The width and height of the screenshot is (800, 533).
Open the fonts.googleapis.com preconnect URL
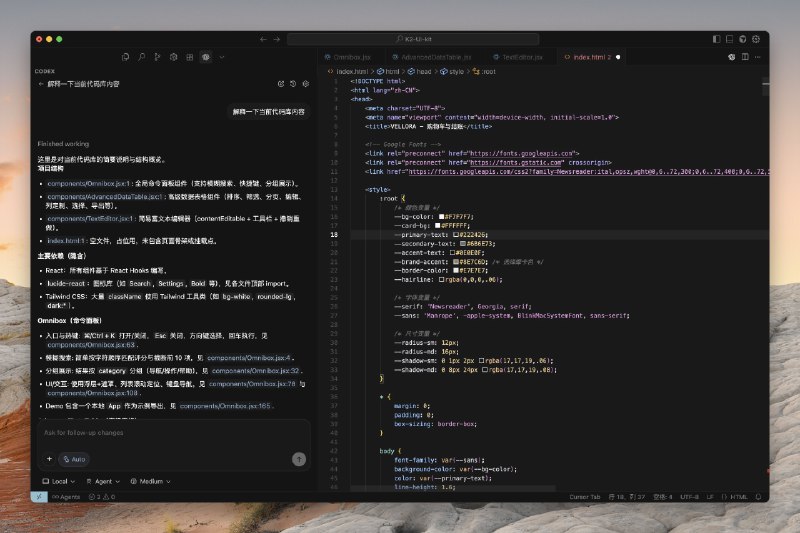click(x=522, y=154)
